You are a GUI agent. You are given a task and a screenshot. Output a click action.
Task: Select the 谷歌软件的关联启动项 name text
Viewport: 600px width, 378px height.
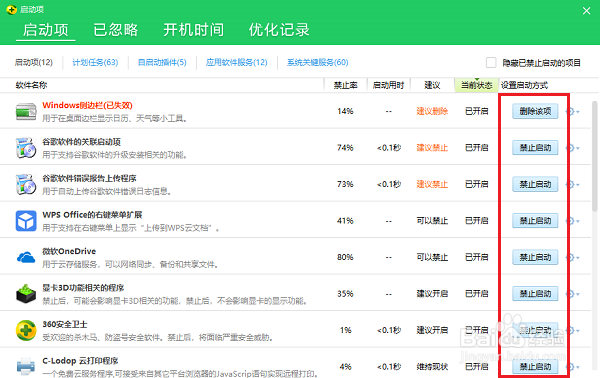tap(82, 142)
